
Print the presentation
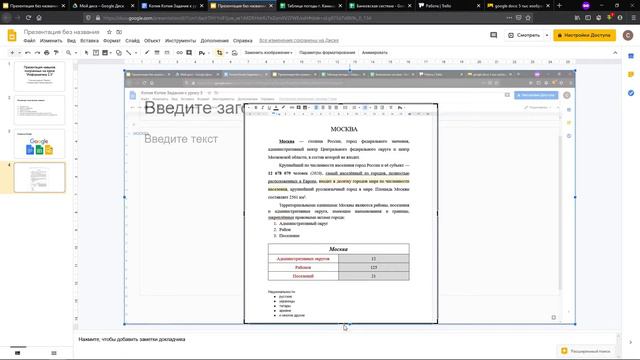47,53
